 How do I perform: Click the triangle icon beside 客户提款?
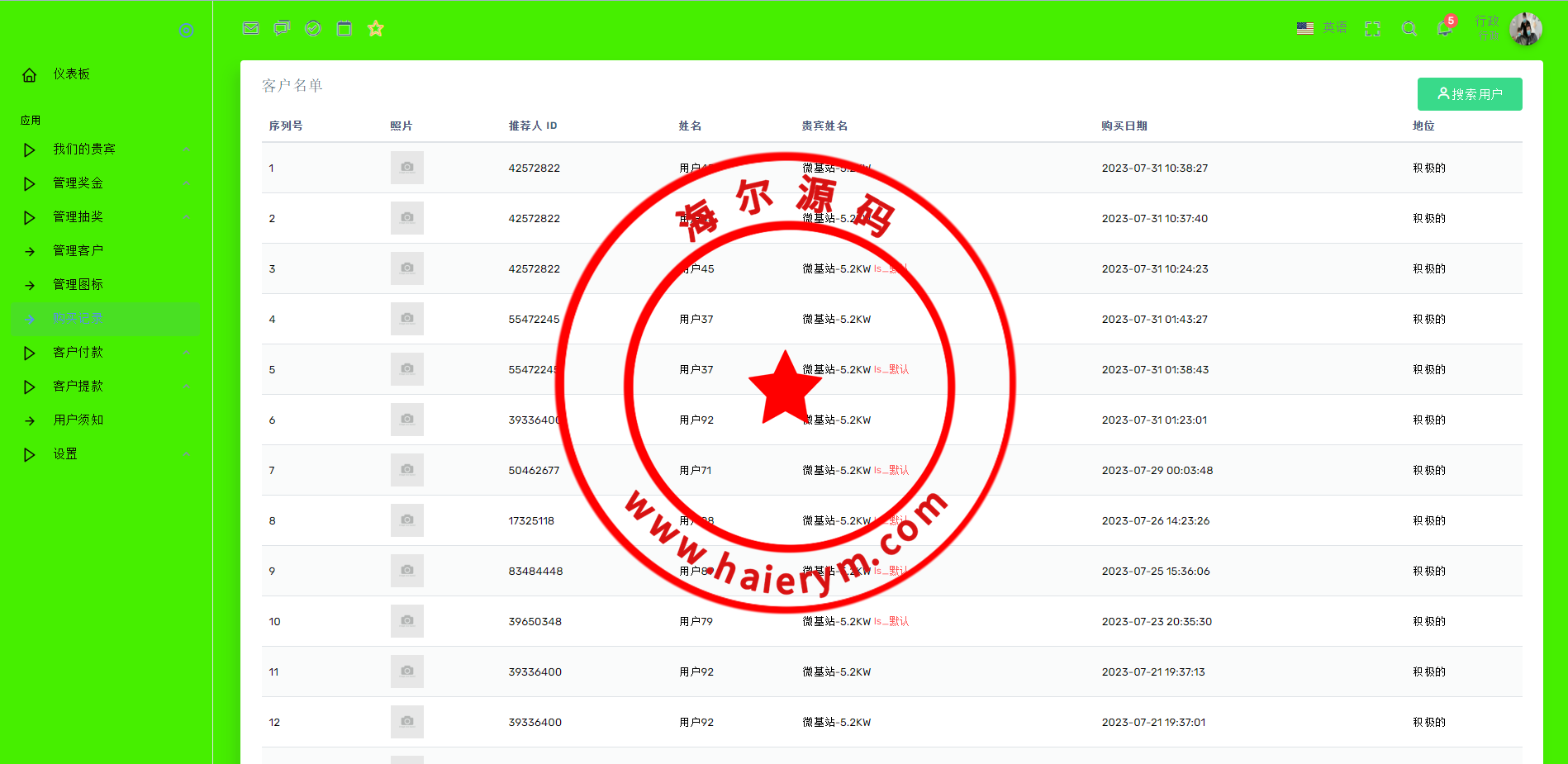coord(30,387)
